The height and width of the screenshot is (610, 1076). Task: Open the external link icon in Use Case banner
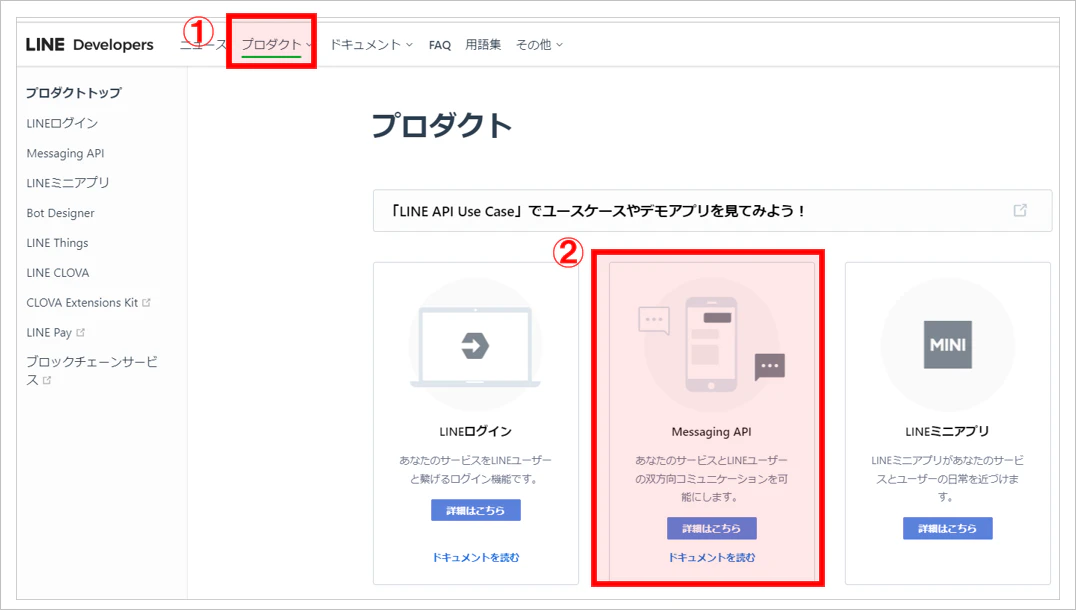tap(1020, 210)
